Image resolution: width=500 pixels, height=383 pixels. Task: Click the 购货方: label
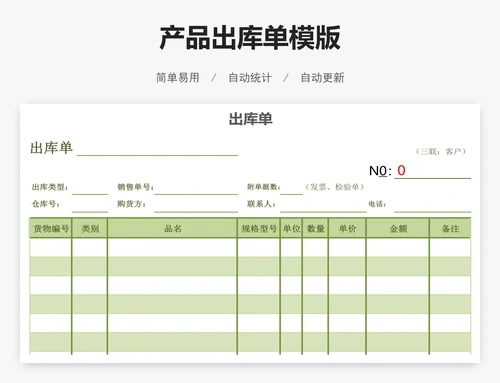(131, 204)
